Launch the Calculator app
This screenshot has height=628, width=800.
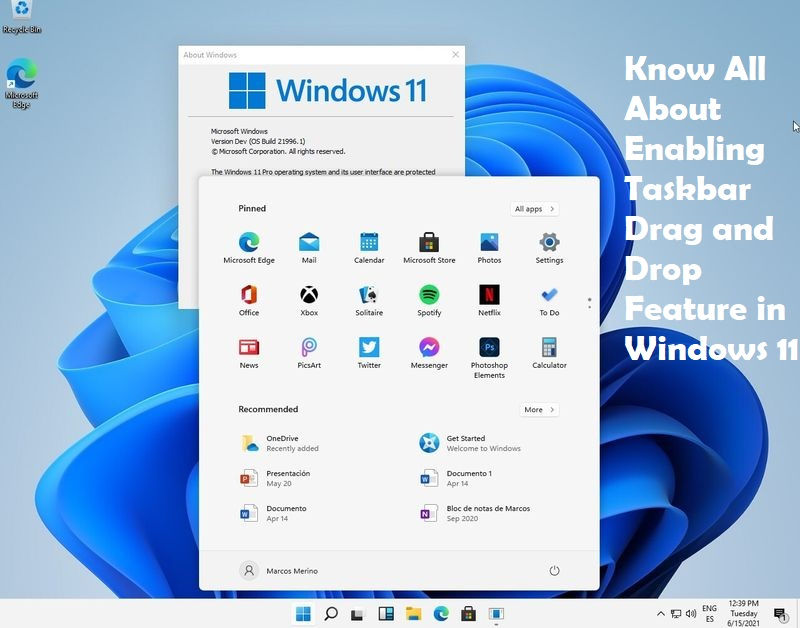point(549,353)
